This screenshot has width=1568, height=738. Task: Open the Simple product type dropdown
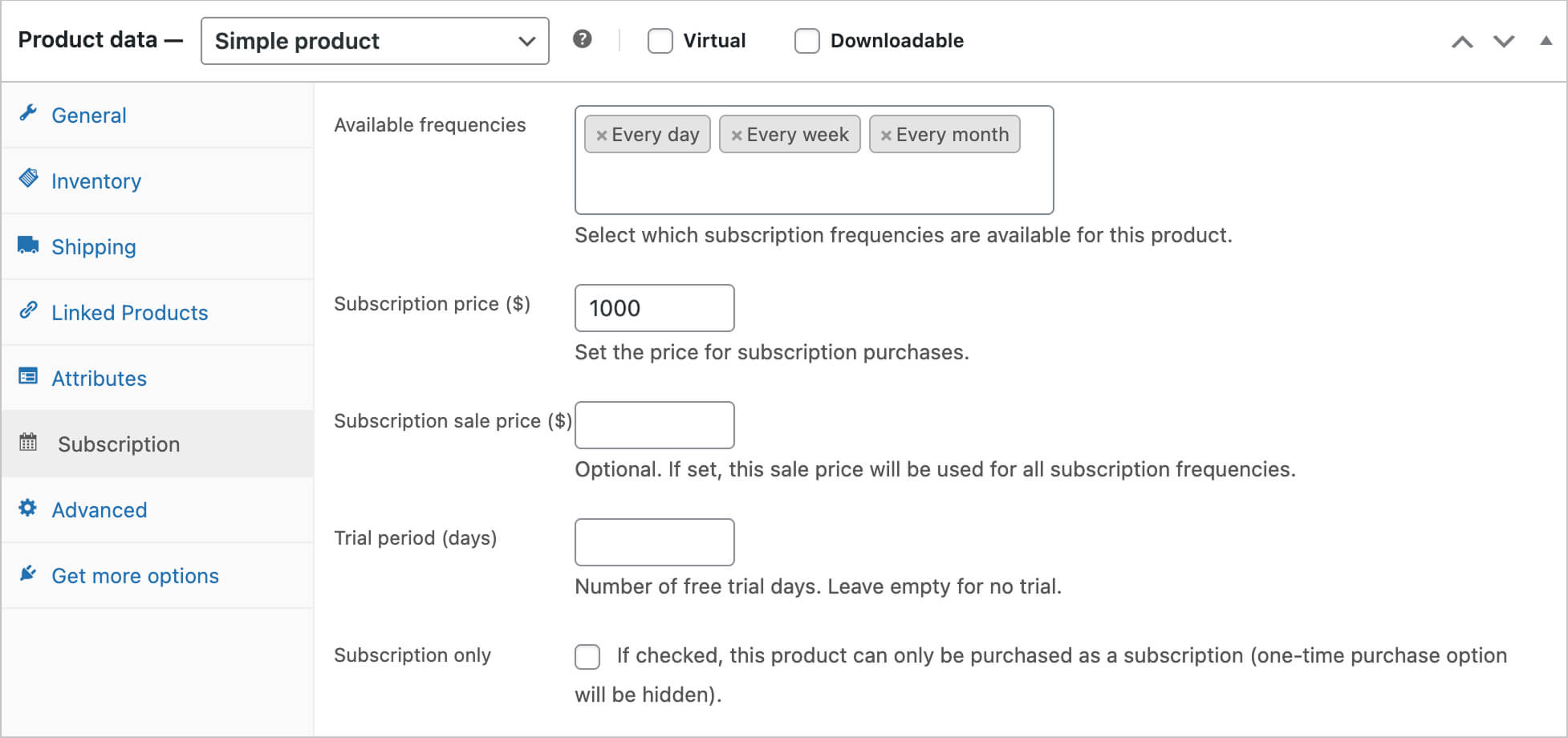(375, 41)
